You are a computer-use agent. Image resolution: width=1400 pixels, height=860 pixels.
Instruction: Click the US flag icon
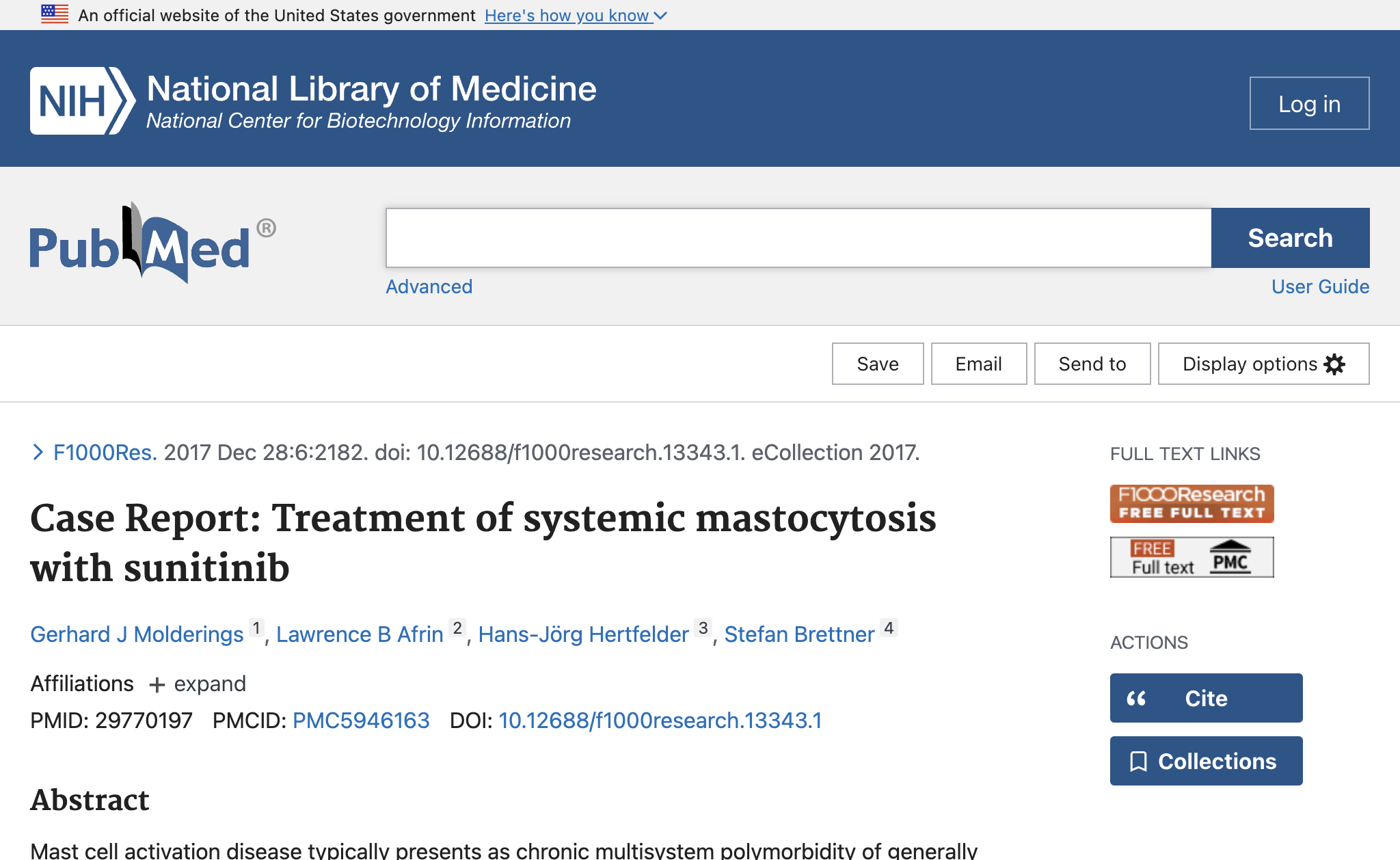pyautogui.click(x=55, y=14)
